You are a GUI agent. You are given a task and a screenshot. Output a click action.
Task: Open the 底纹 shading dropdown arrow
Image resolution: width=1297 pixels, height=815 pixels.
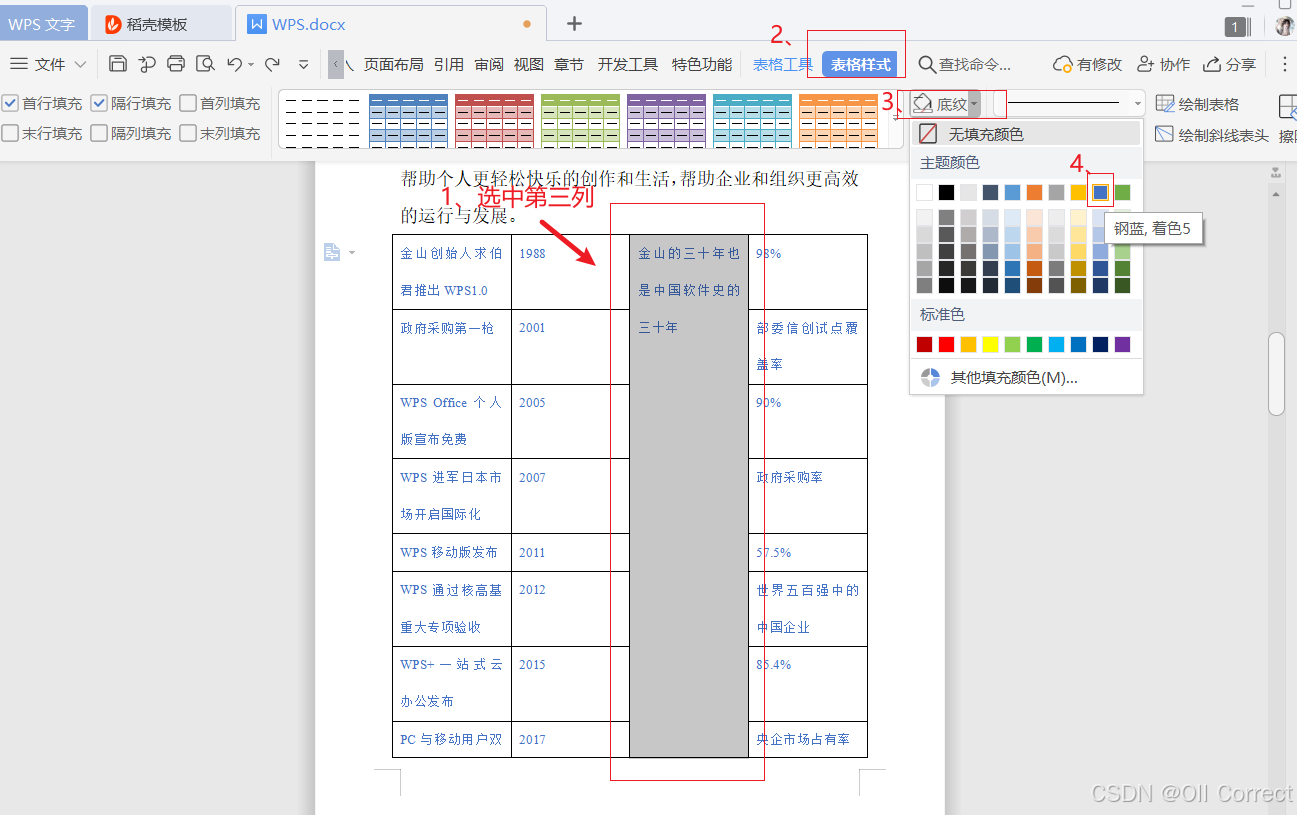click(x=974, y=104)
